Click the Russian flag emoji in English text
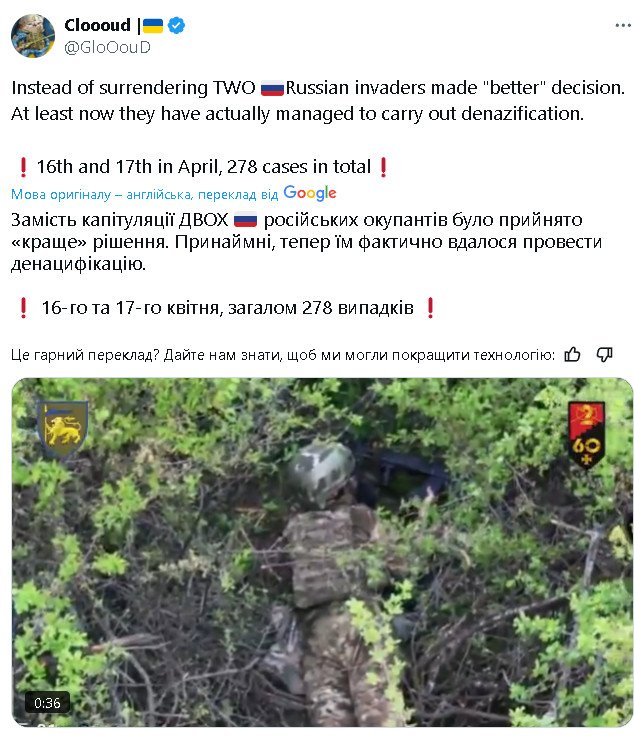Viewport: 634px width, 736px height. 272,88
